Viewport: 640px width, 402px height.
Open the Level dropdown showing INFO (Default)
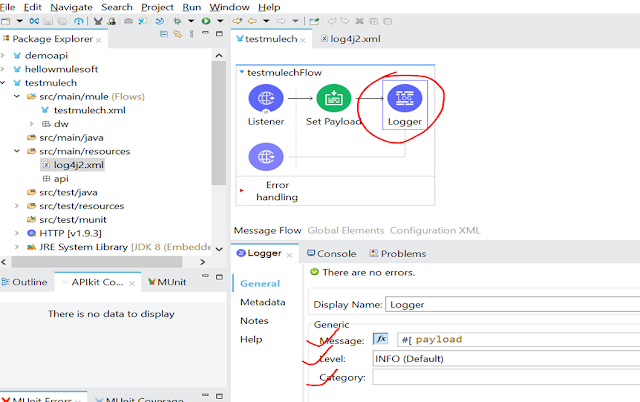pyautogui.click(x=506, y=358)
